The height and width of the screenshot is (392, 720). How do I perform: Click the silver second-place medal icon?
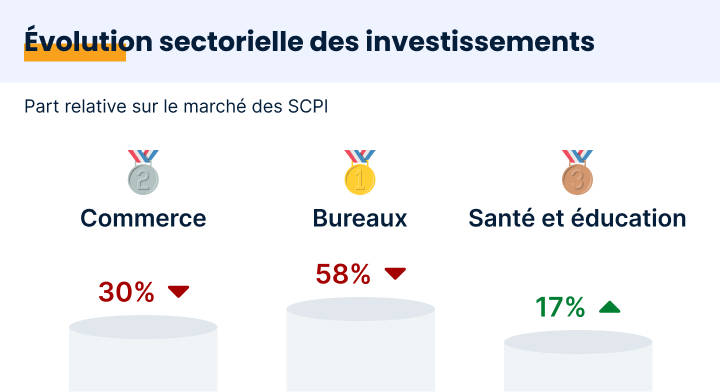pos(143,172)
